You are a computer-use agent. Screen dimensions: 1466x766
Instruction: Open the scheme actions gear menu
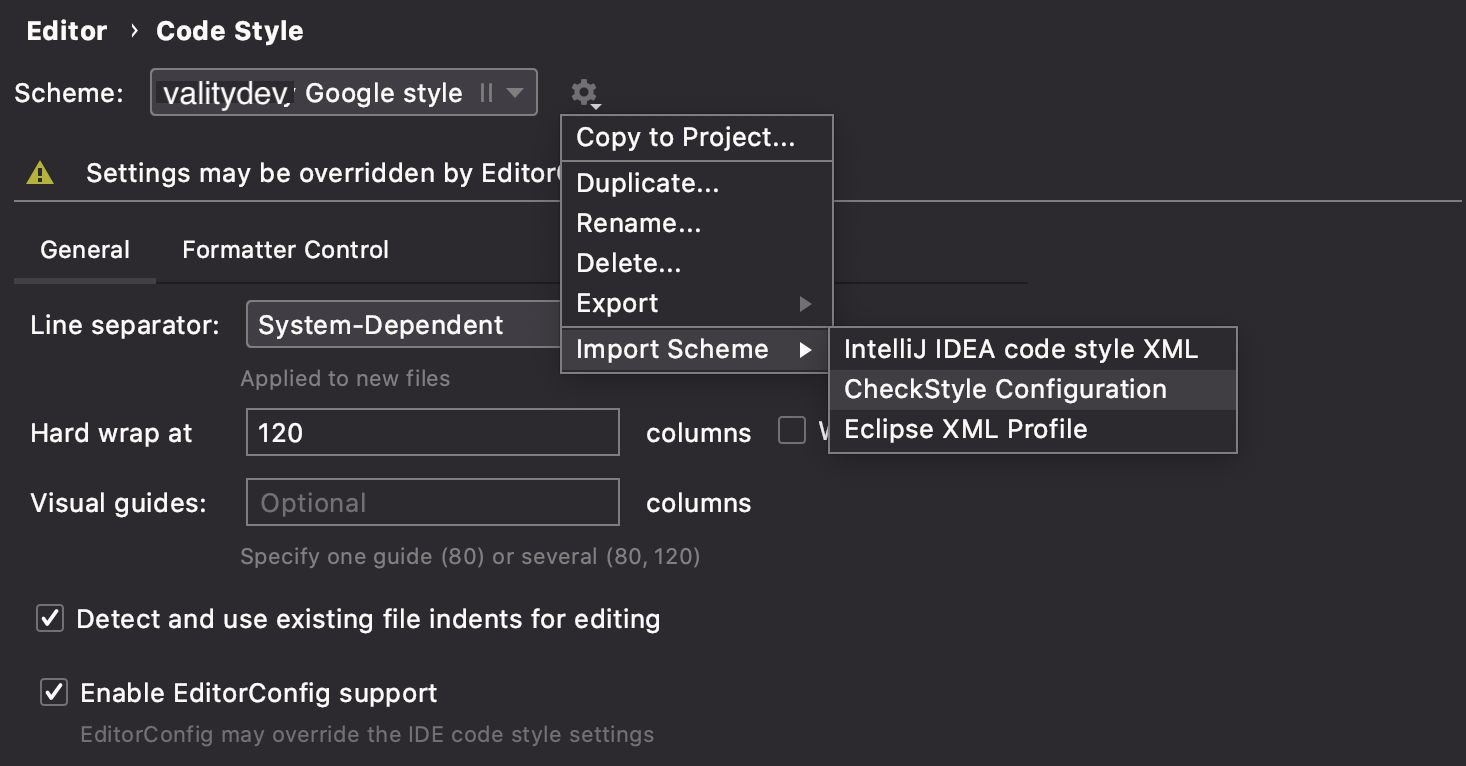pyautogui.click(x=584, y=94)
